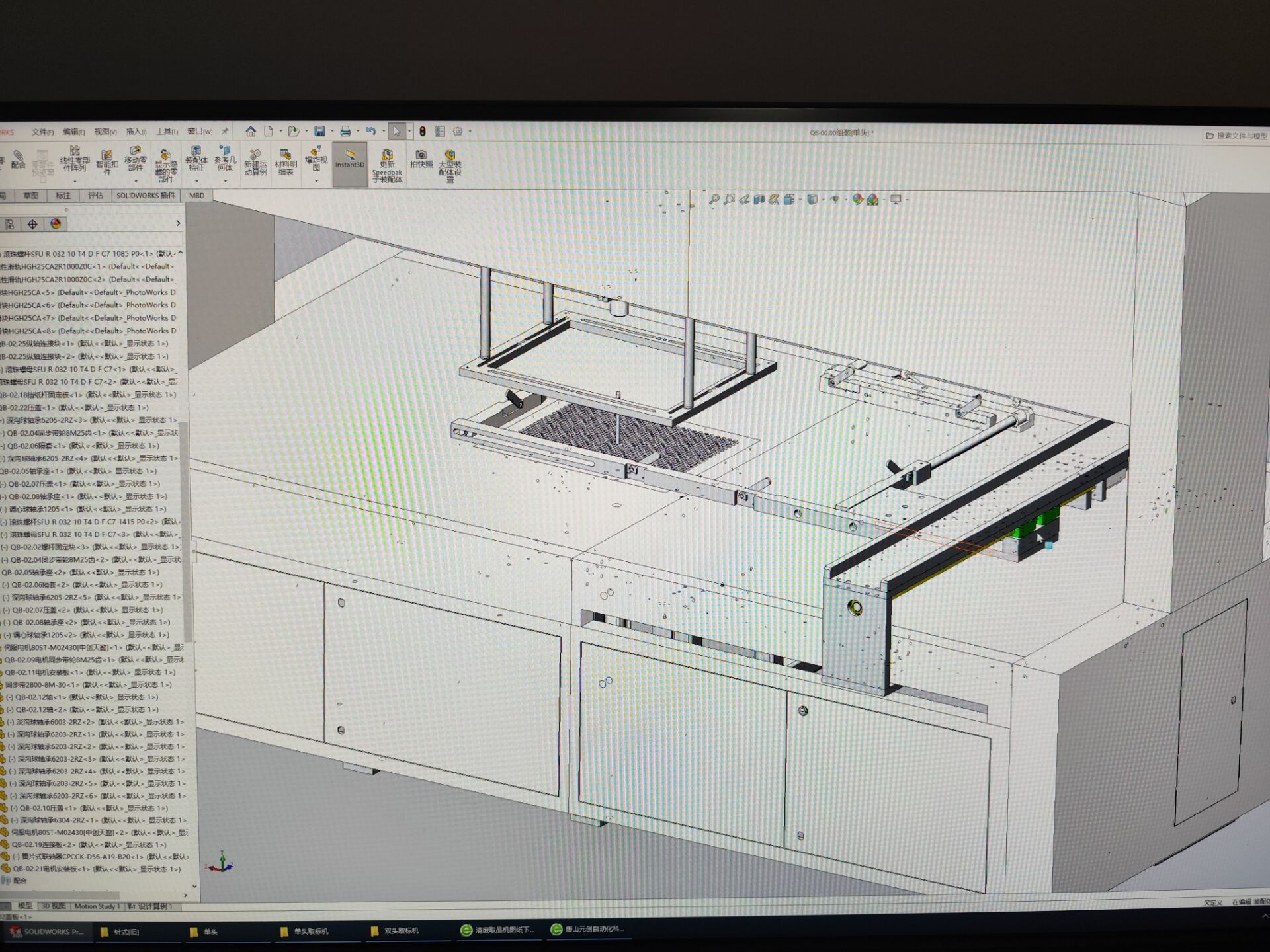Viewport: 1270px width, 952px height.
Task: Expand Exploded View dropdown arrow
Action: click(x=316, y=181)
